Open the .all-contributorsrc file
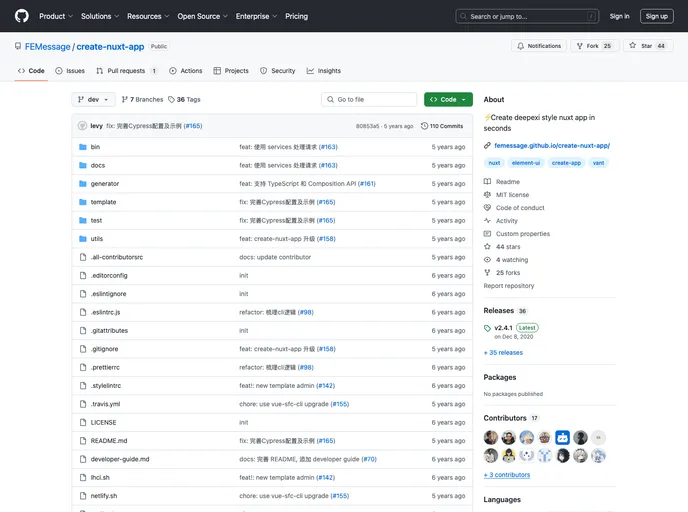Screen dimensions: 688x512 pos(117,258)
